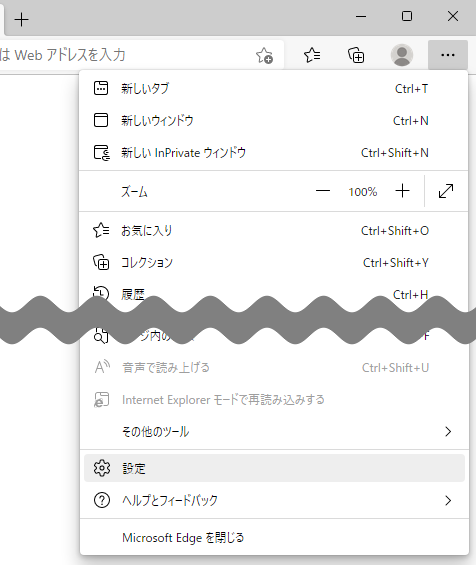Click the 100% zoom value

(362, 192)
